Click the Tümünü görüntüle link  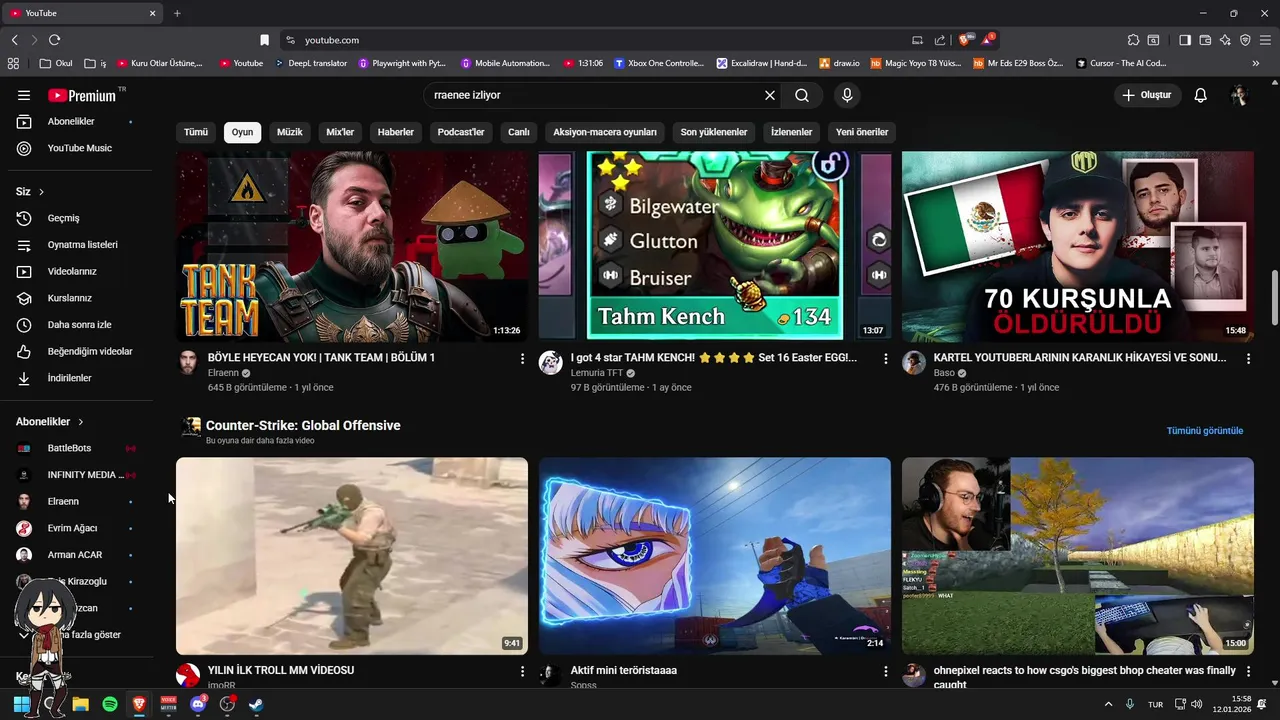(x=1205, y=431)
